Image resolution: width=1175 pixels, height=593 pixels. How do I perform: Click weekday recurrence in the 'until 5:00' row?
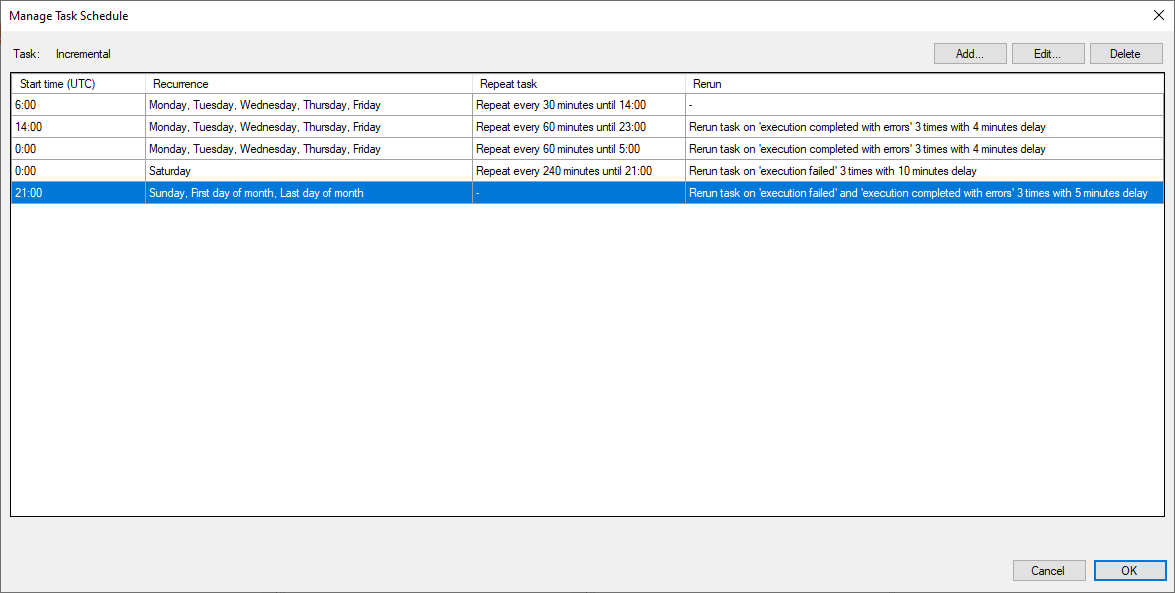click(x=309, y=149)
